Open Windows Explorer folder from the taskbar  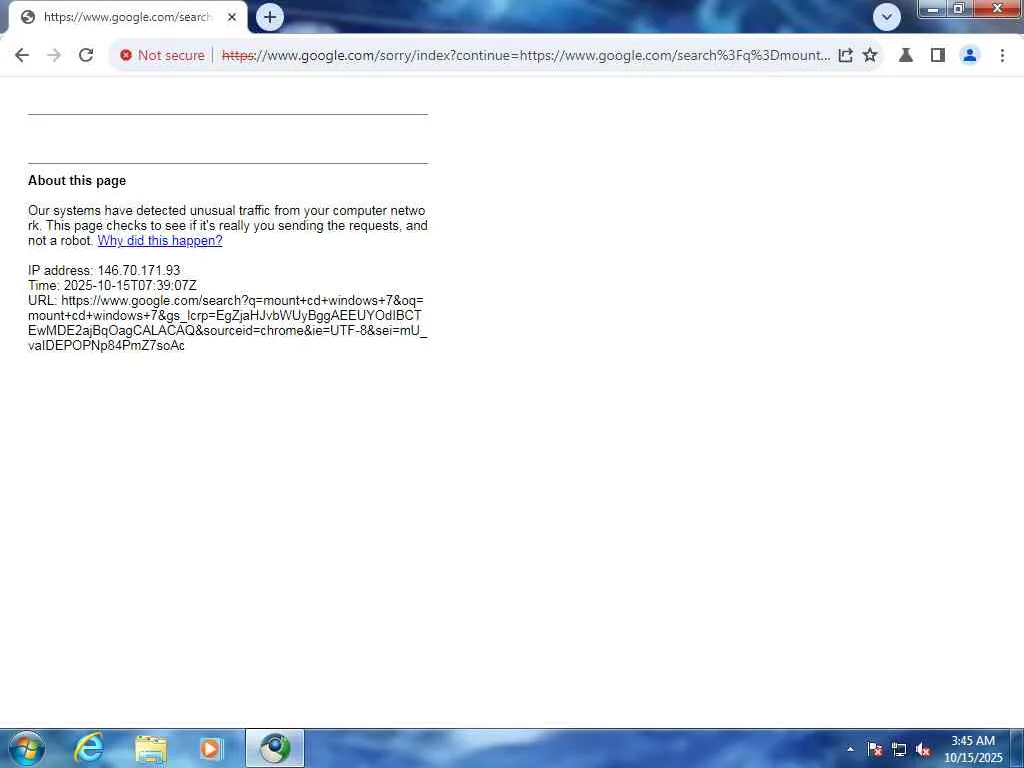pos(151,748)
